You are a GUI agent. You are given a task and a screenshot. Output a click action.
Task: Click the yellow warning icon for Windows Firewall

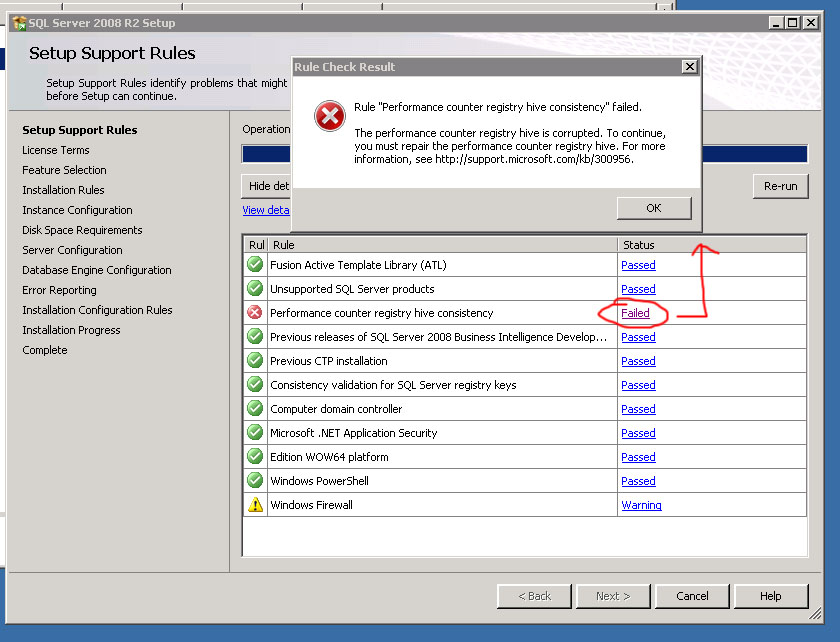(255, 505)
